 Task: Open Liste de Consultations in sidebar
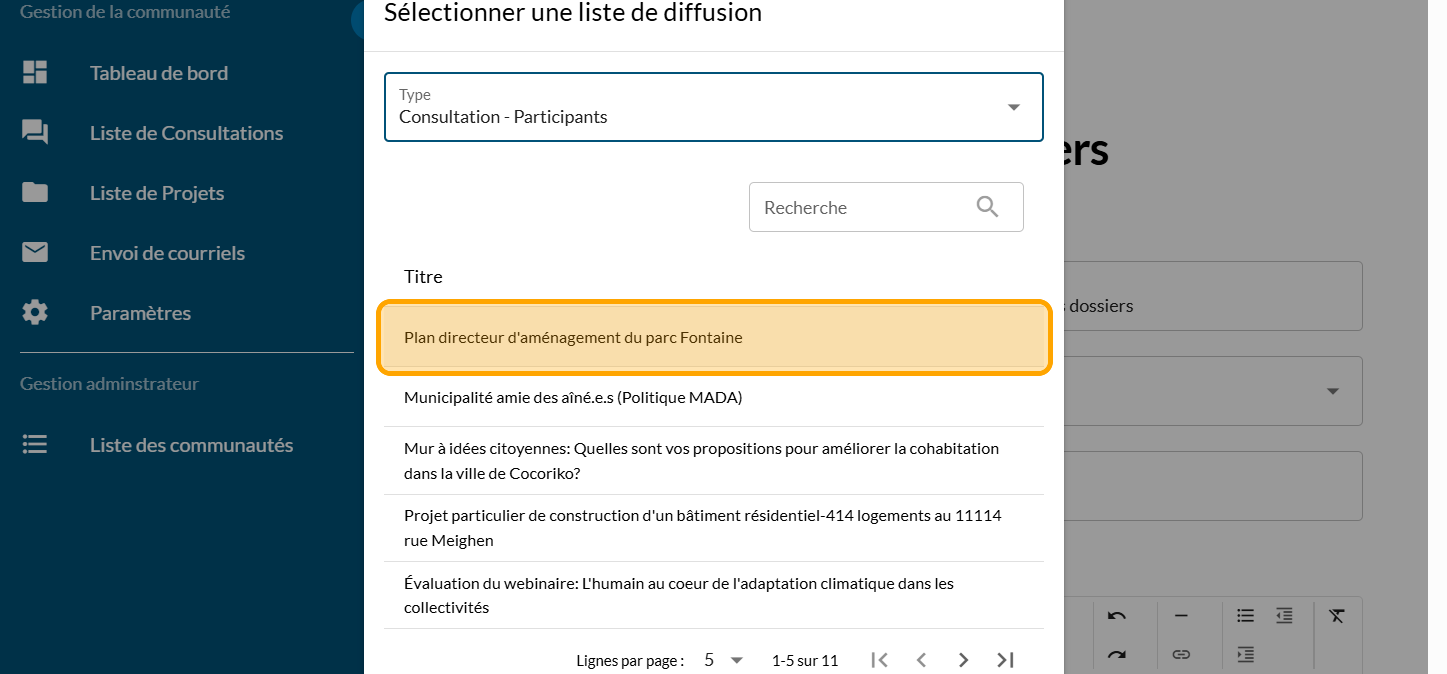(186, 133)
